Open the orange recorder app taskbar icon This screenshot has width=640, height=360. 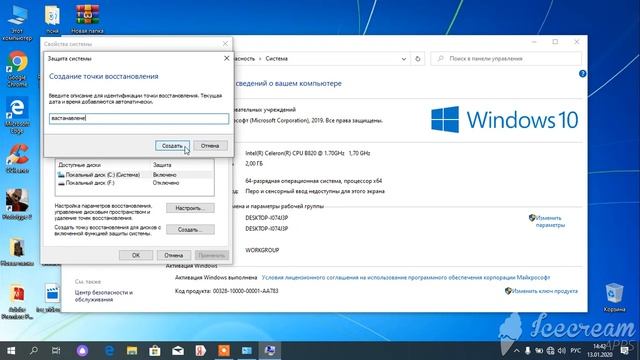[224, 351]
